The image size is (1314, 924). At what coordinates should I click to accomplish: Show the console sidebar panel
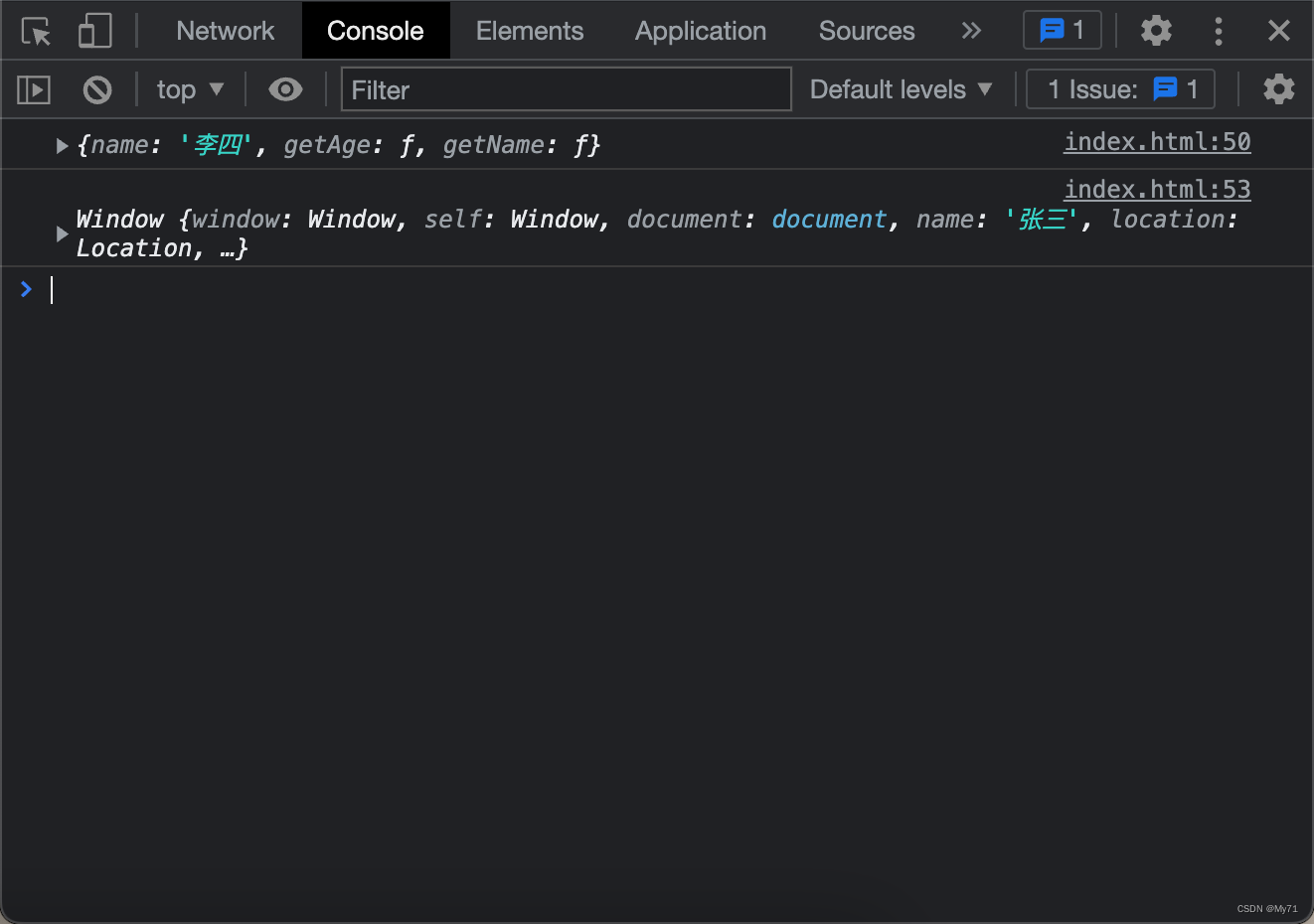point(34,90)
